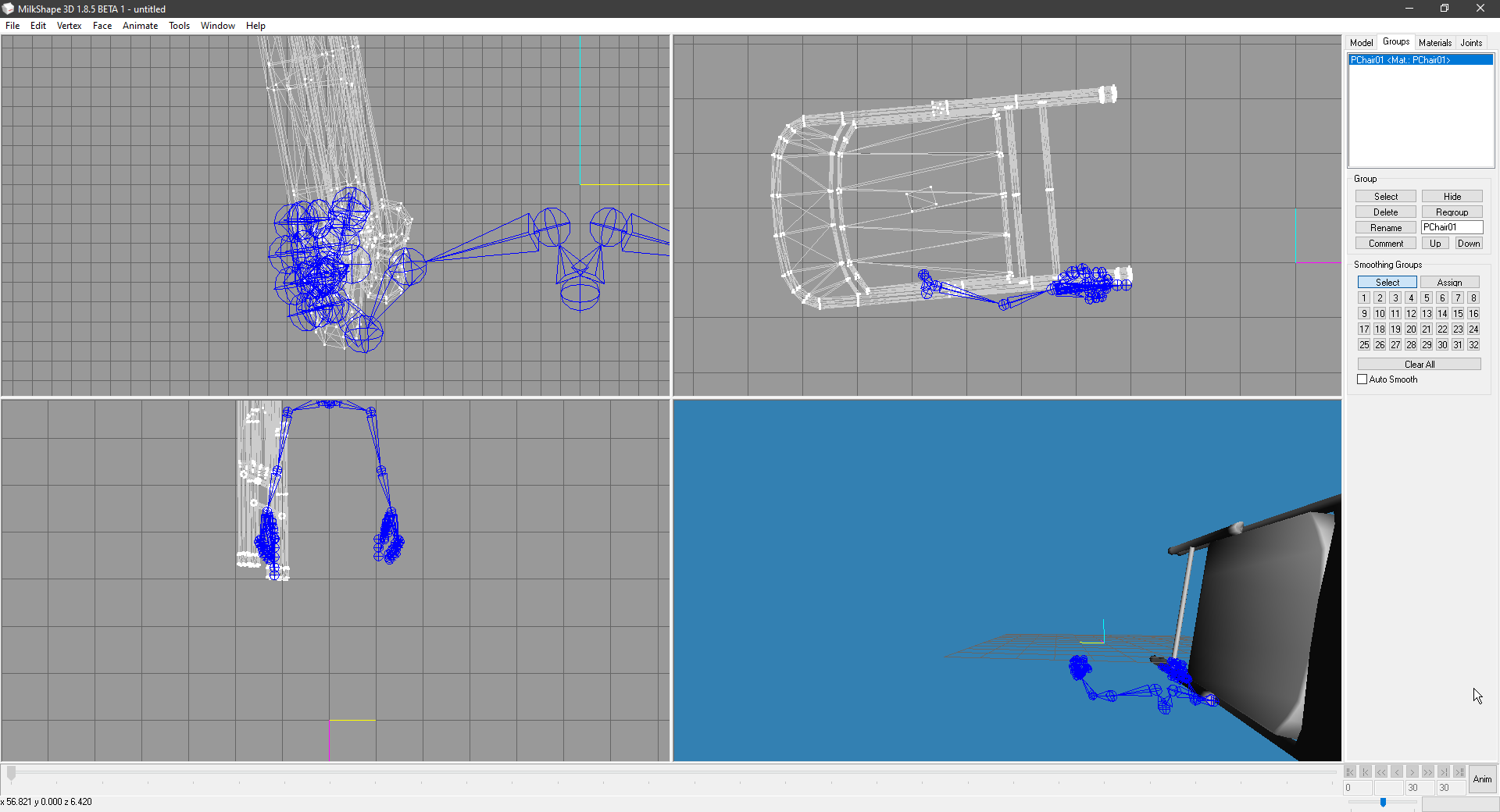Open the Help menu
The width and height of the screenshot is (1500, 812).
[256, 26]
